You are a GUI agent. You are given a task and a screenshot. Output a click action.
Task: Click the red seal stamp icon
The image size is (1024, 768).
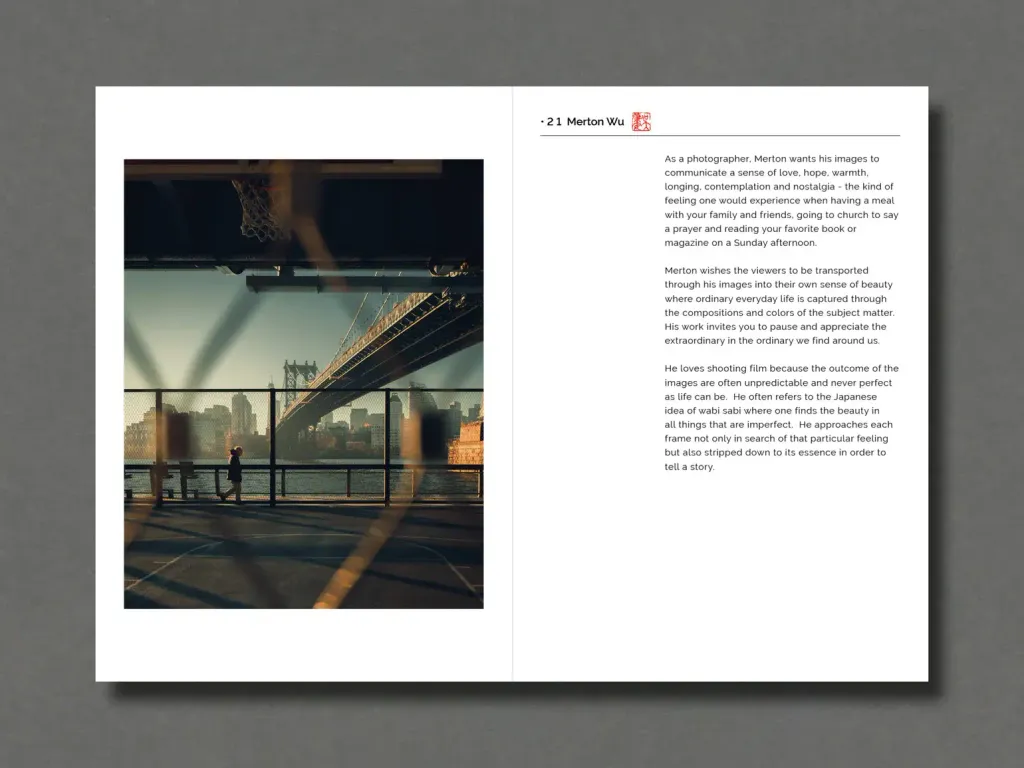pos(641,121)
